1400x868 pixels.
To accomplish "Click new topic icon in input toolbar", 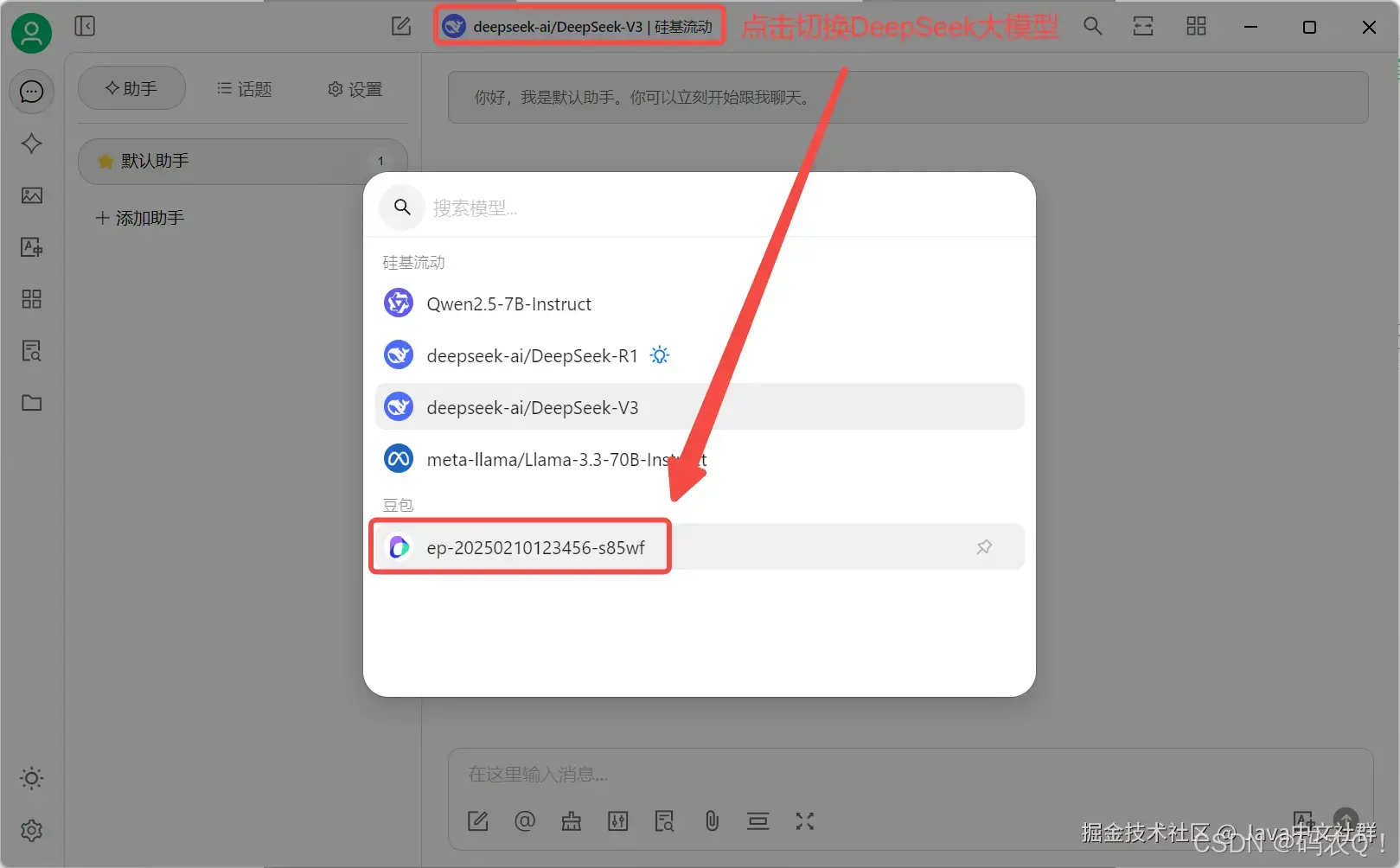I will click(478, 821).
